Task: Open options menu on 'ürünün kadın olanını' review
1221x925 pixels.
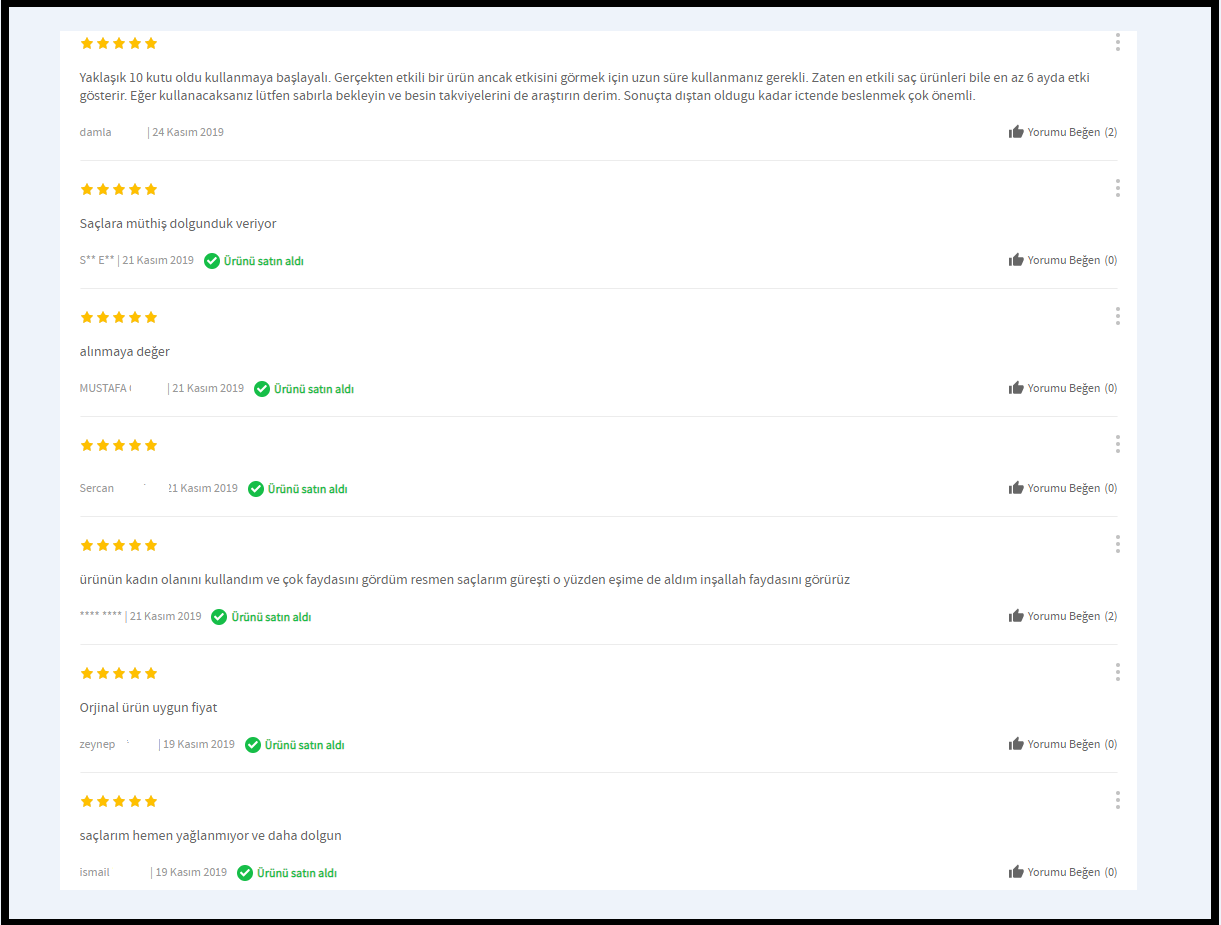Action: pos(1117,544)
